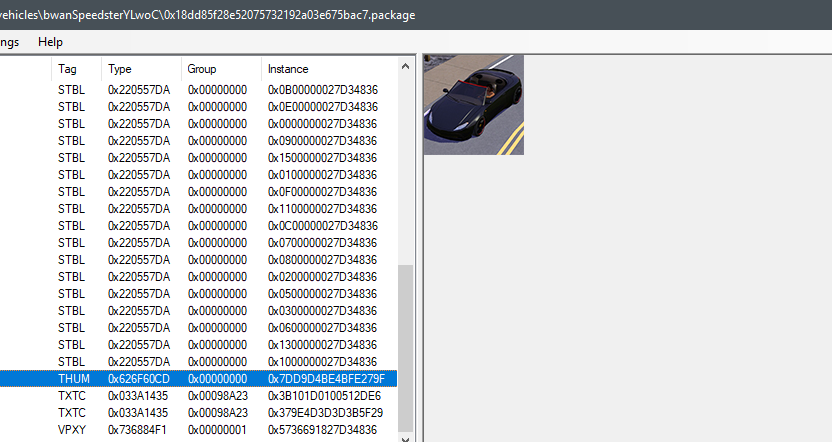Click the Type value 0x626F60CD

138,378
